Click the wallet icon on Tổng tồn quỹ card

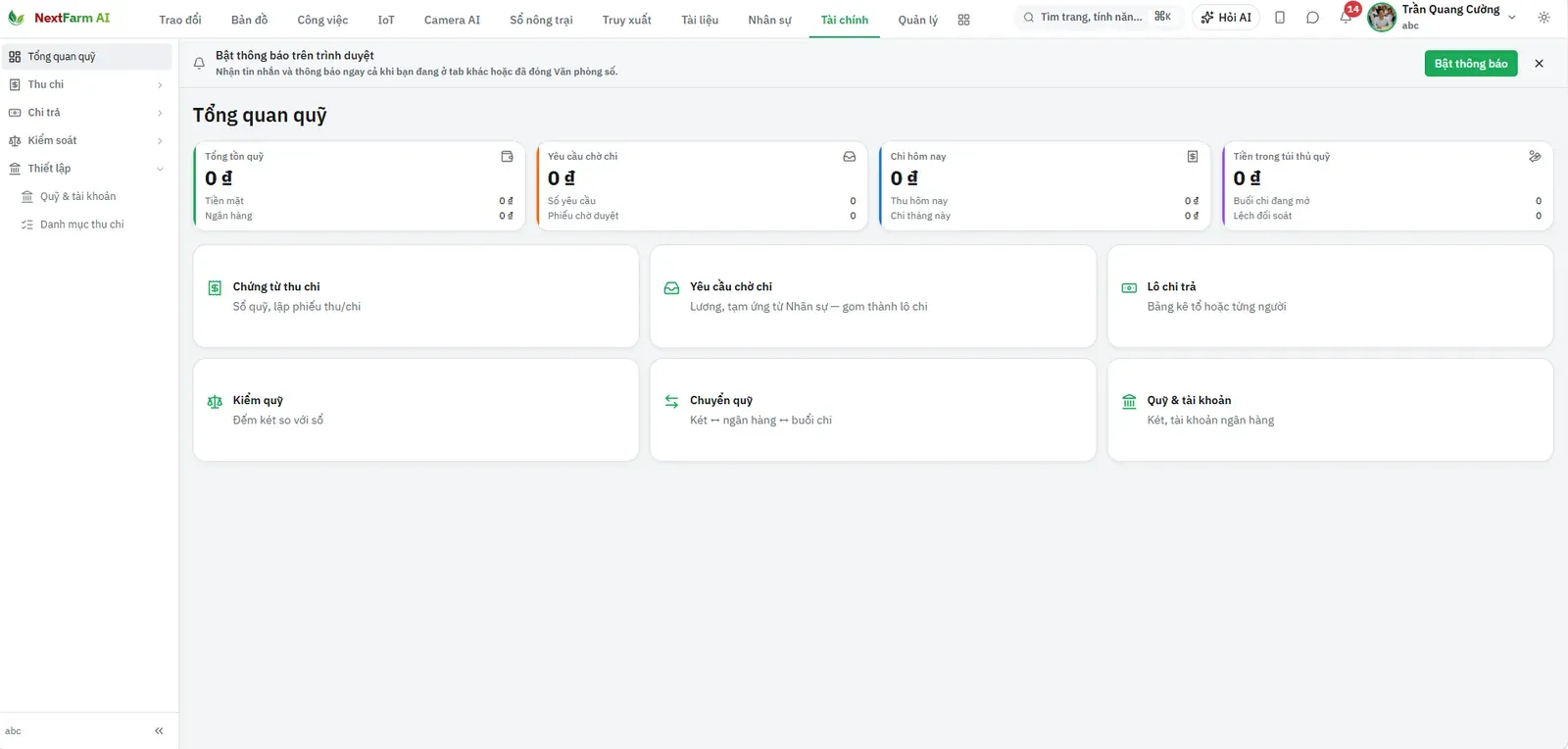pos(507,157)
